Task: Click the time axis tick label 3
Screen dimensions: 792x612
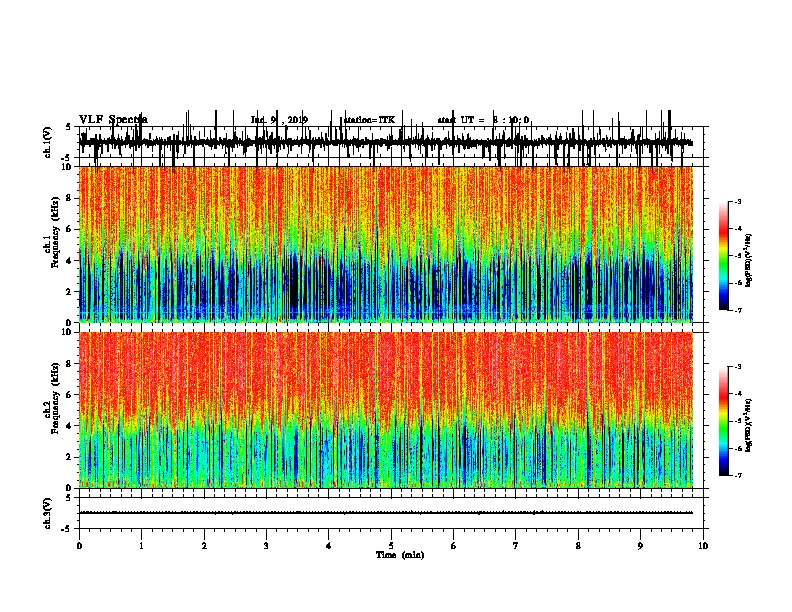Action: [266, 546]
